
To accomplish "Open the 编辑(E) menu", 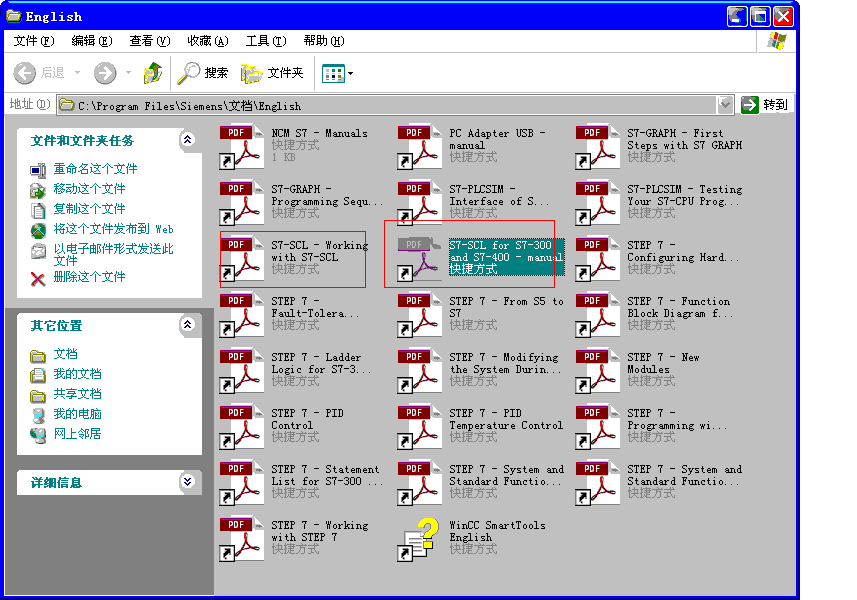I will (x=92, y=41).
